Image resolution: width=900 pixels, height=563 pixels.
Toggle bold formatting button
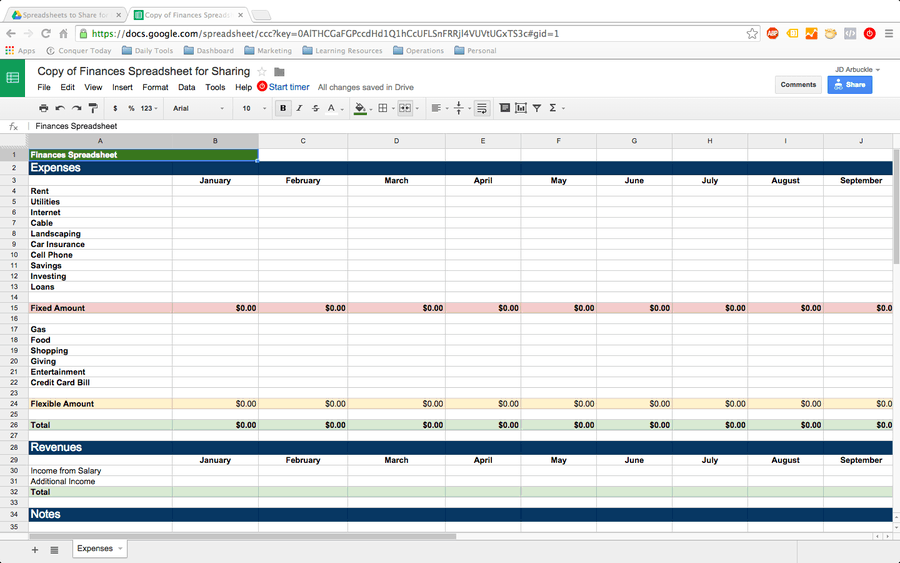[x=283, y=108]
